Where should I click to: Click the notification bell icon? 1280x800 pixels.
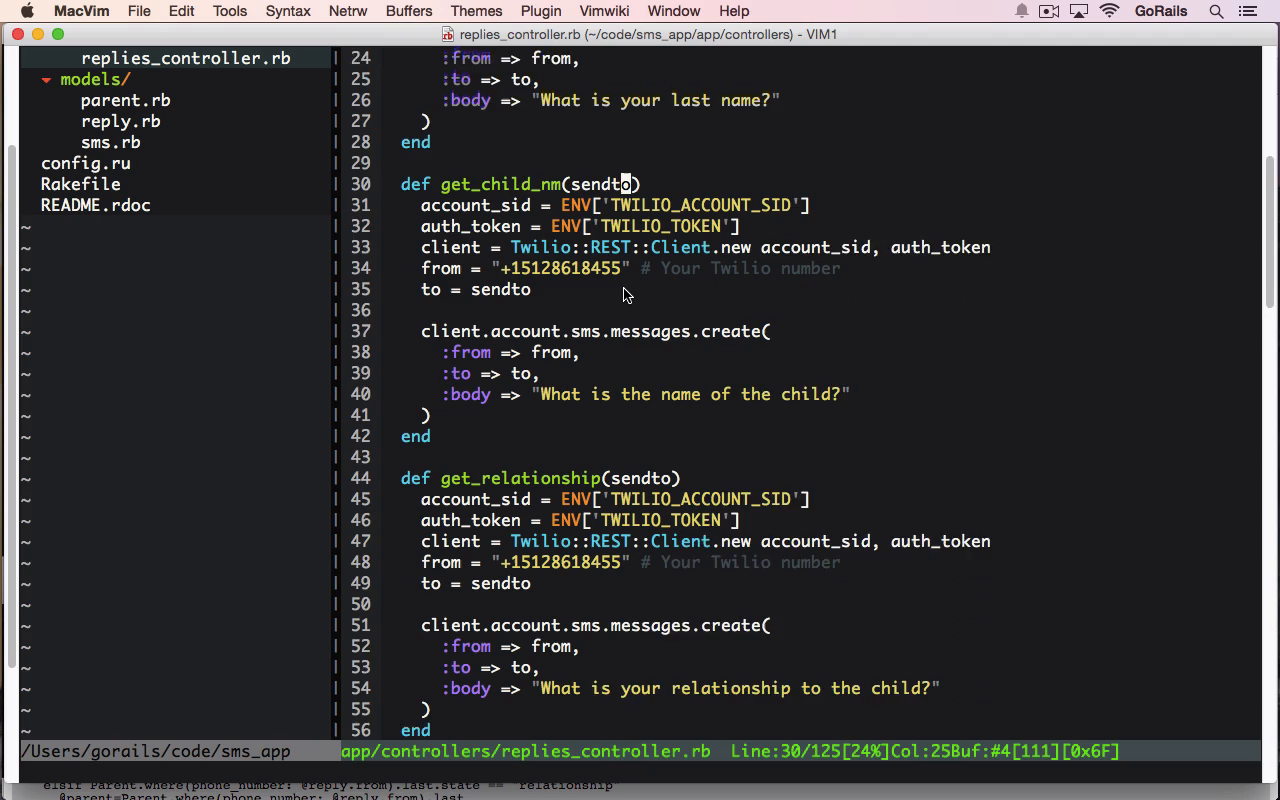coord(1022,11)
